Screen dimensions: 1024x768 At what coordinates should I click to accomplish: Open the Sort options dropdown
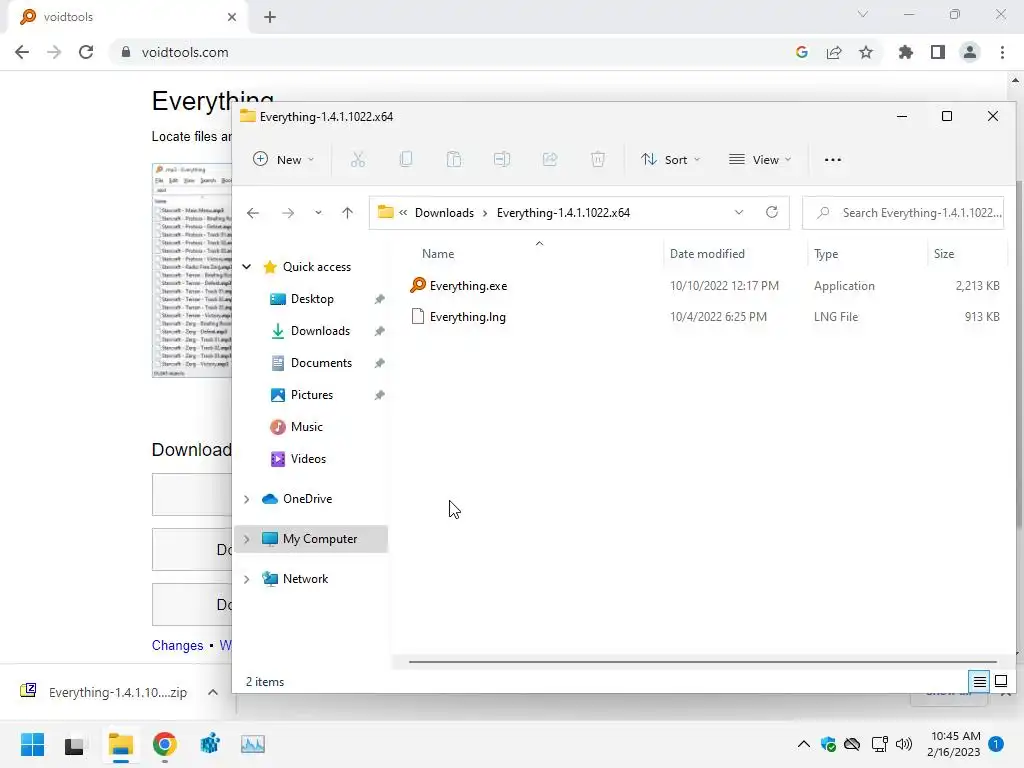[671, 159]
